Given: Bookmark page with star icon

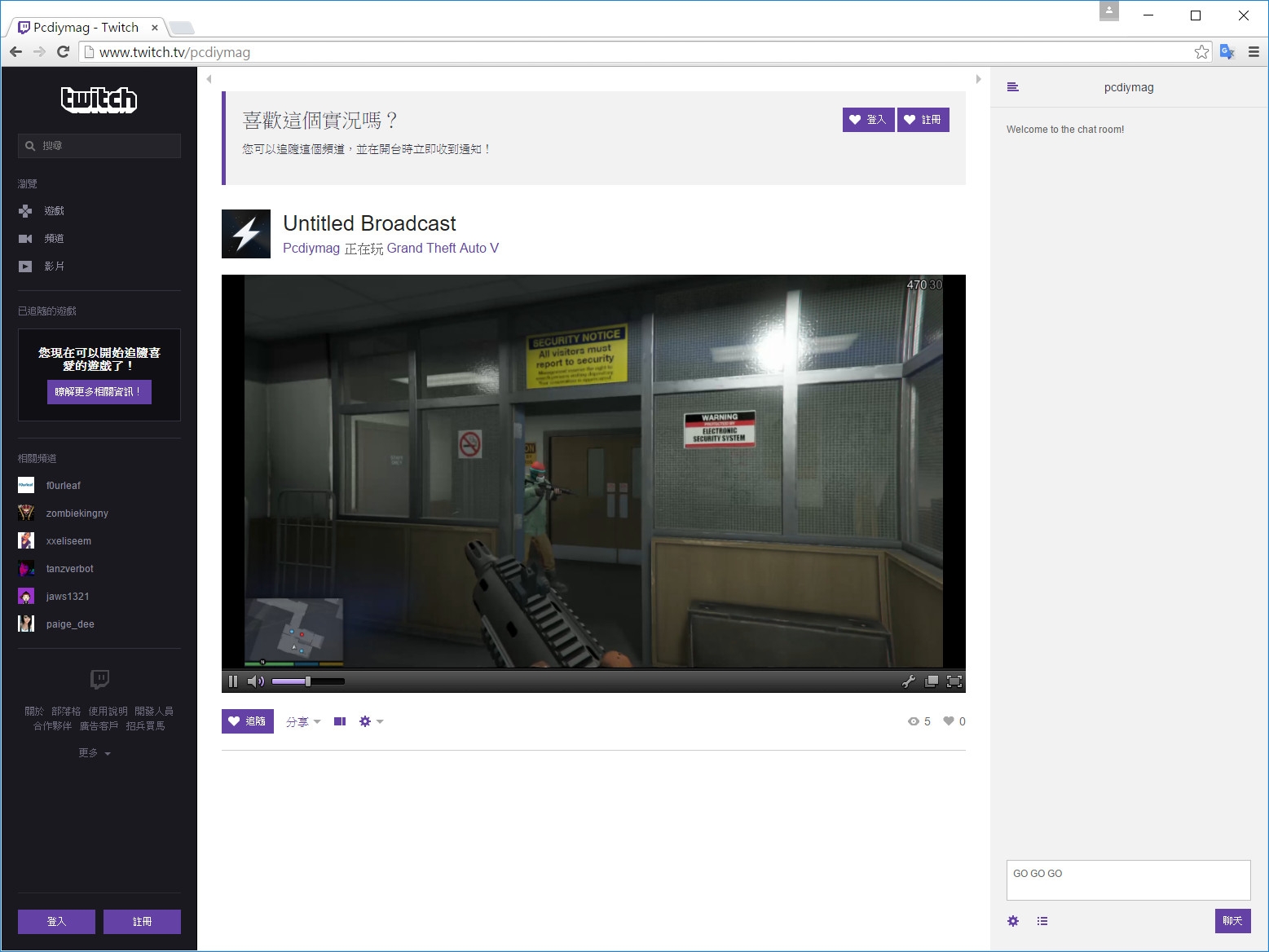Looking at the screenshot, I should 1201,52.
